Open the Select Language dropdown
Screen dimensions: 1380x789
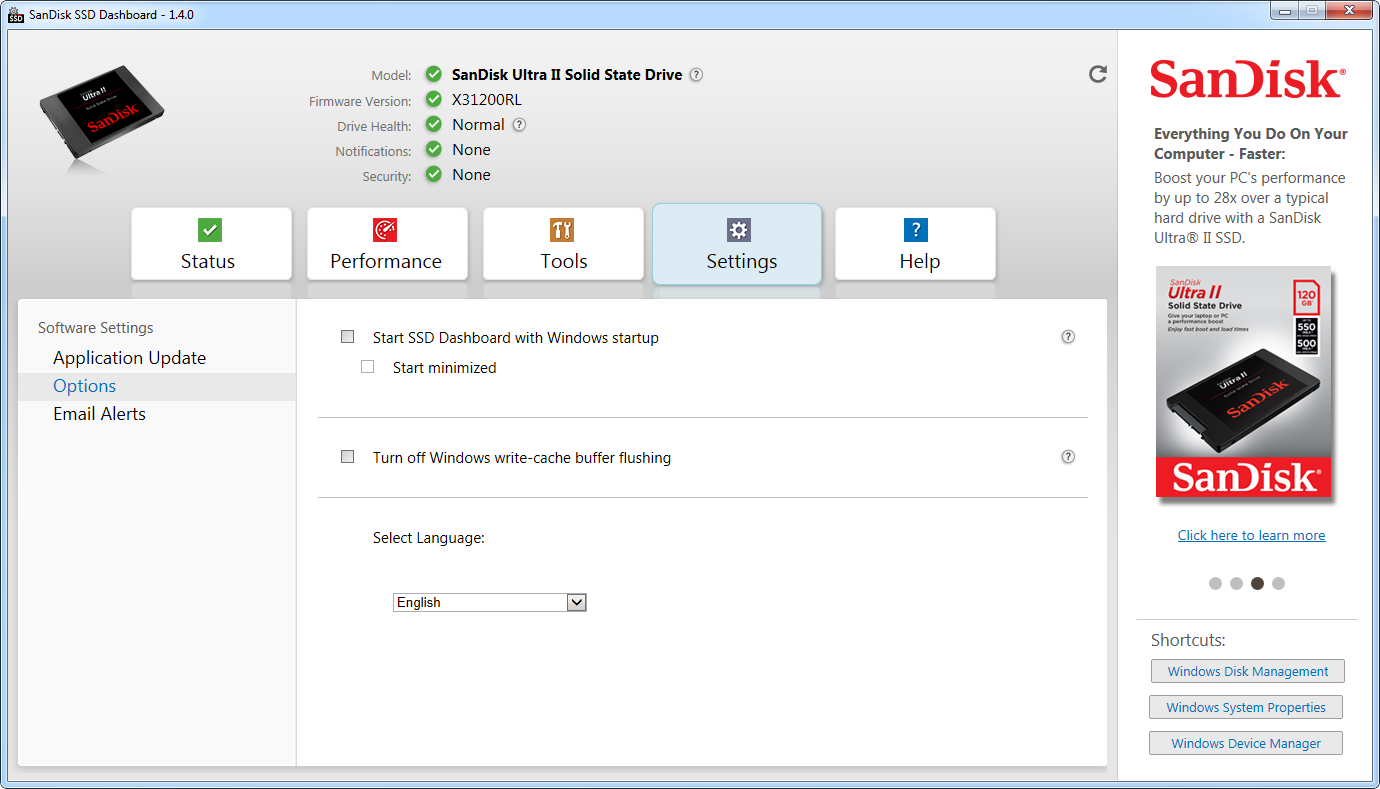[489, 602]
